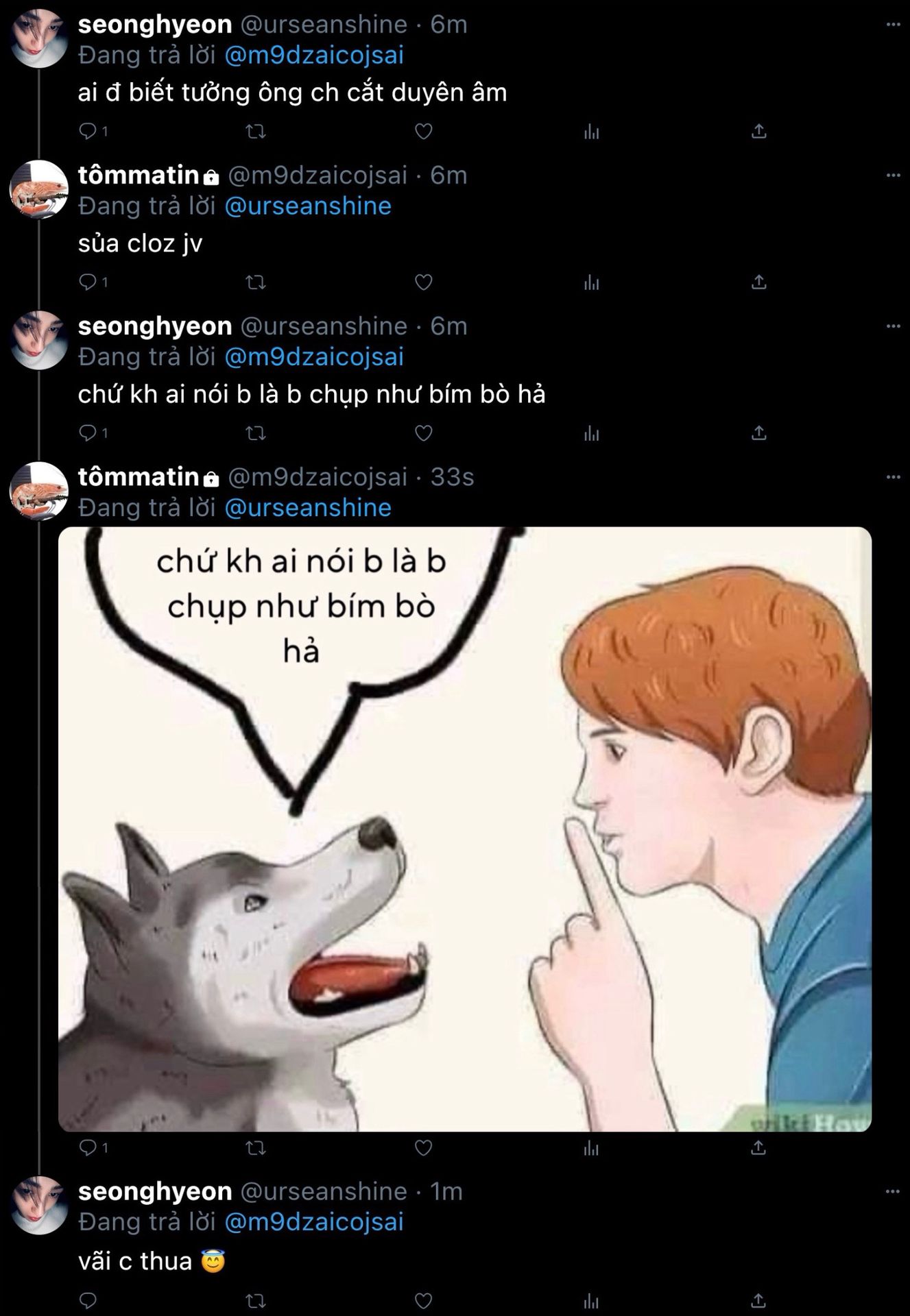Open more options on "vãi c thua" tweet
Image resolution: width=910 pixels, height=1316 pixels.
[x=892, y=1192]
